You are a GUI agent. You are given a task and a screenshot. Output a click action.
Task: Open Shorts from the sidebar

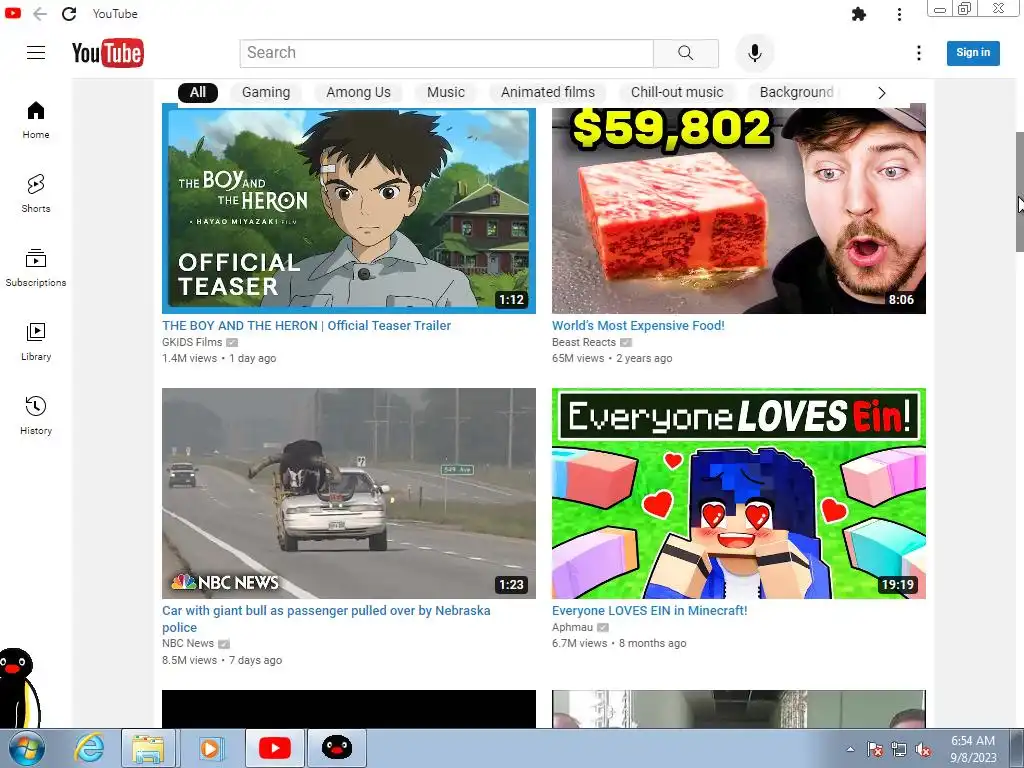tap(36, 194)
